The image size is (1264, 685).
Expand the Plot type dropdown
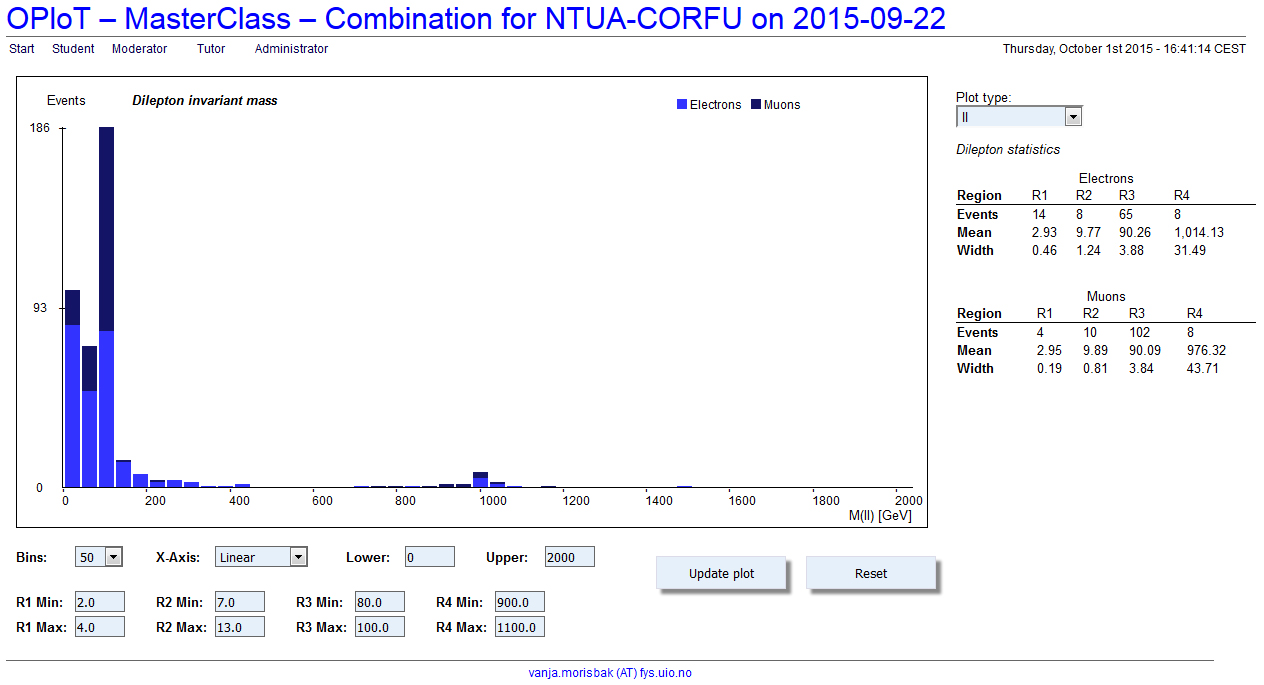point(1019,117)
